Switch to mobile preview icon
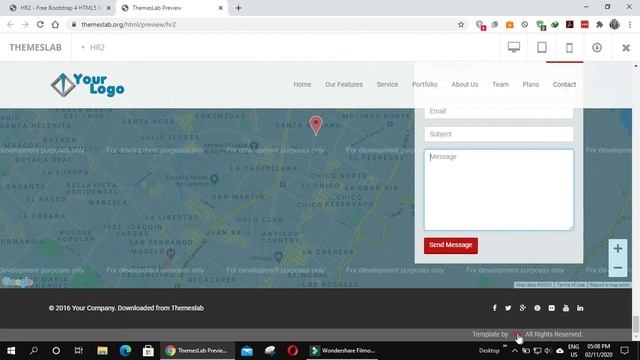Screen dimensions: 640x360 [569, 48]
